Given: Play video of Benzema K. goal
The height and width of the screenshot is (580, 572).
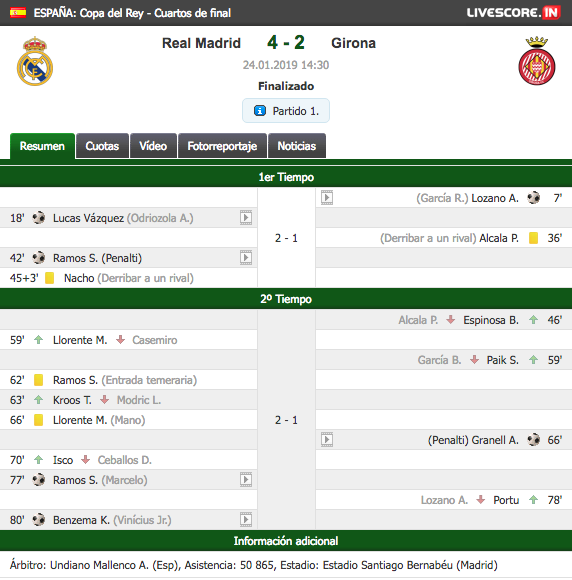Looking at the screenshot, I should click(x=246, y=519).
